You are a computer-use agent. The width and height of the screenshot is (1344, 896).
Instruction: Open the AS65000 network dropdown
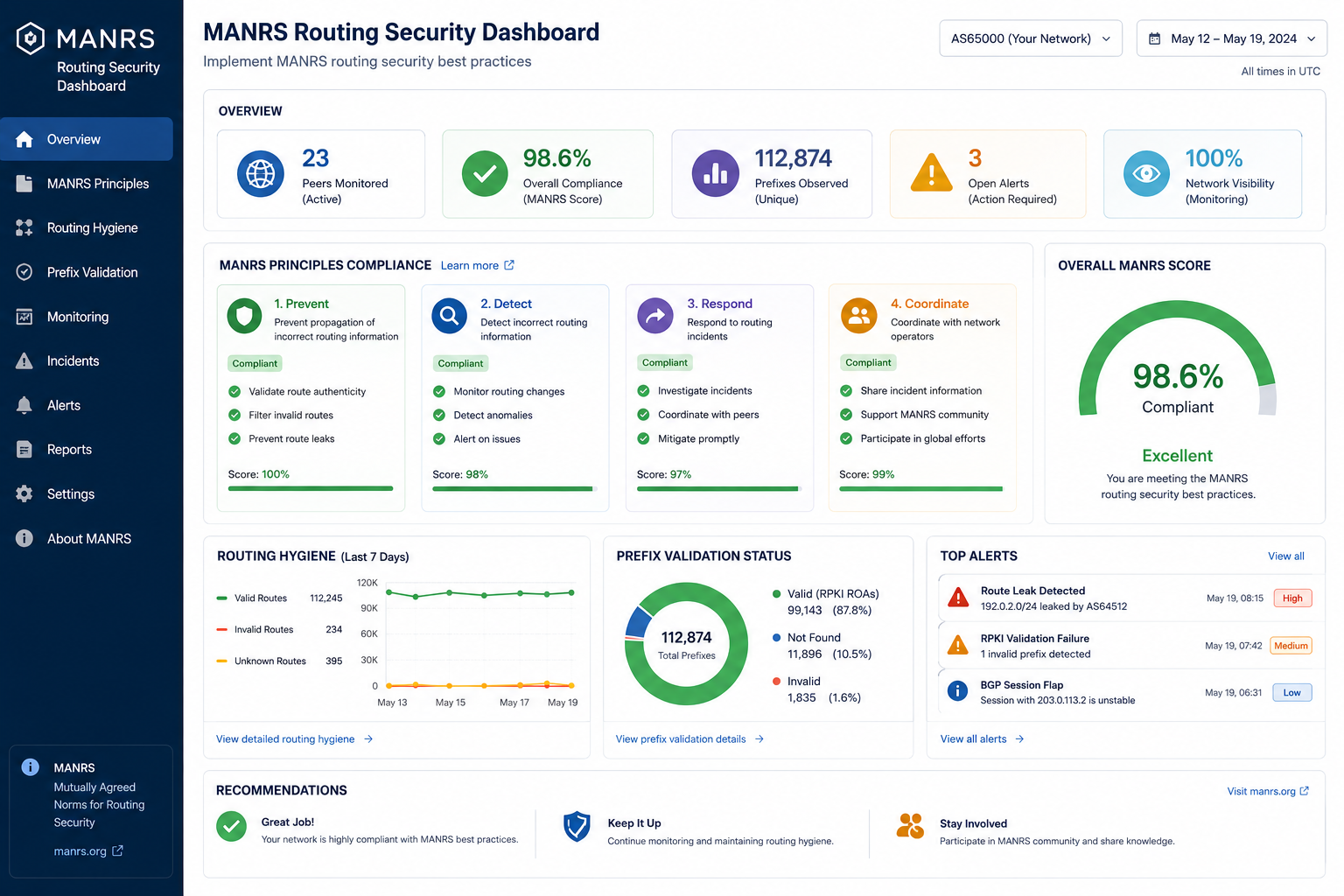pyautogui.click(x=1031, y=38)
